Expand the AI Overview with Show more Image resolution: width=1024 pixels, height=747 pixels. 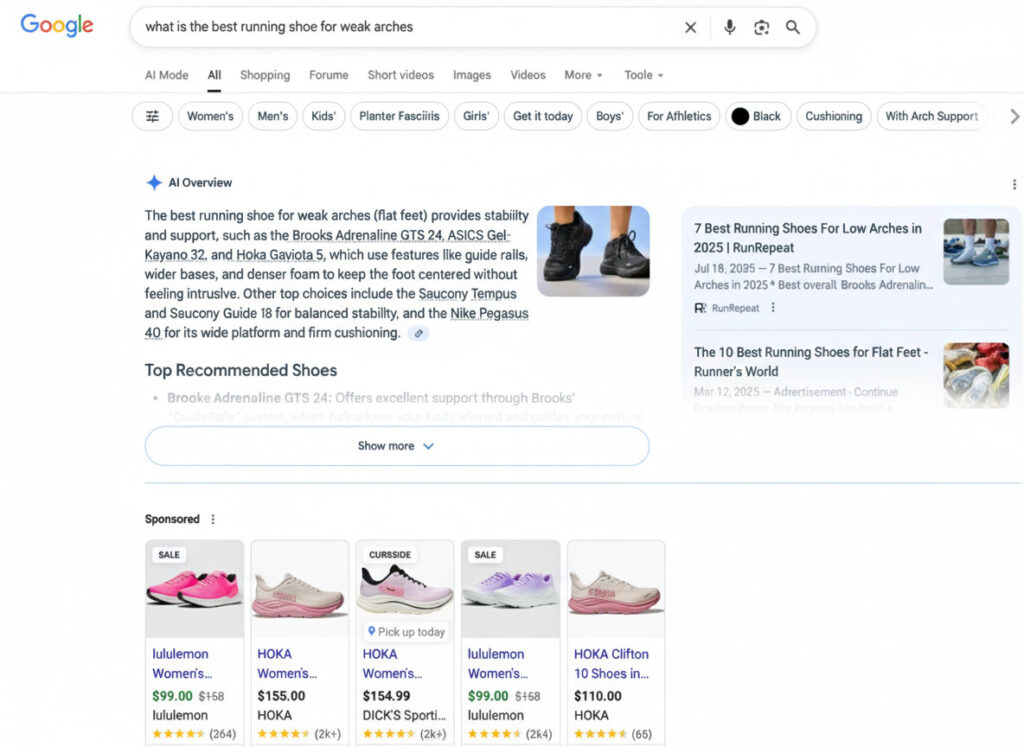(x=397, y=446)
